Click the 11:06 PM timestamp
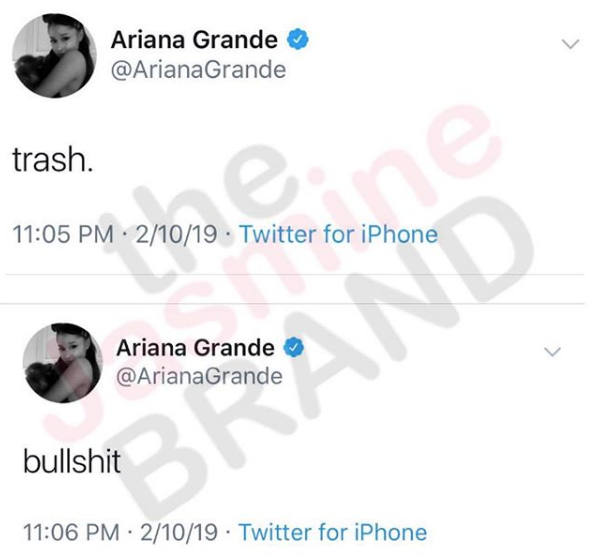The height and width of the screenshot is (560, 604). point(71,532)
